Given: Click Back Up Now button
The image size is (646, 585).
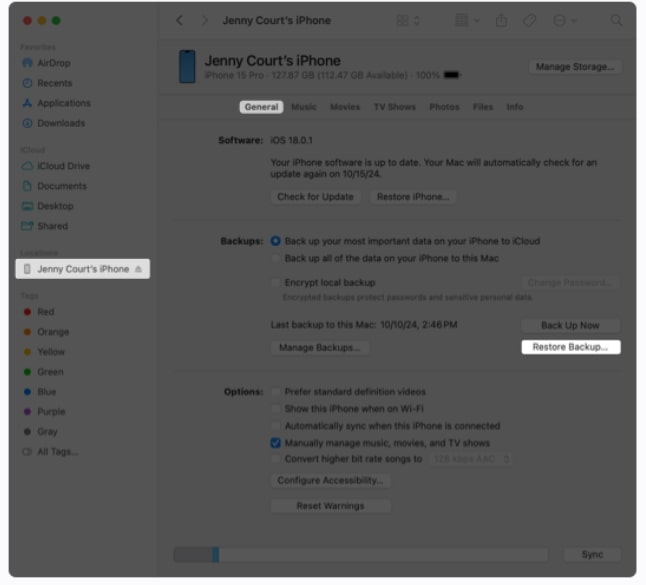Looking at the screenshot, I should pos(571,325).
